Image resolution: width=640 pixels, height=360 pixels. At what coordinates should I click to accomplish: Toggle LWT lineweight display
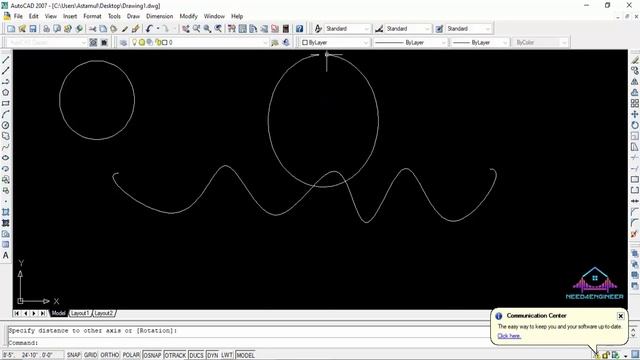227,355
